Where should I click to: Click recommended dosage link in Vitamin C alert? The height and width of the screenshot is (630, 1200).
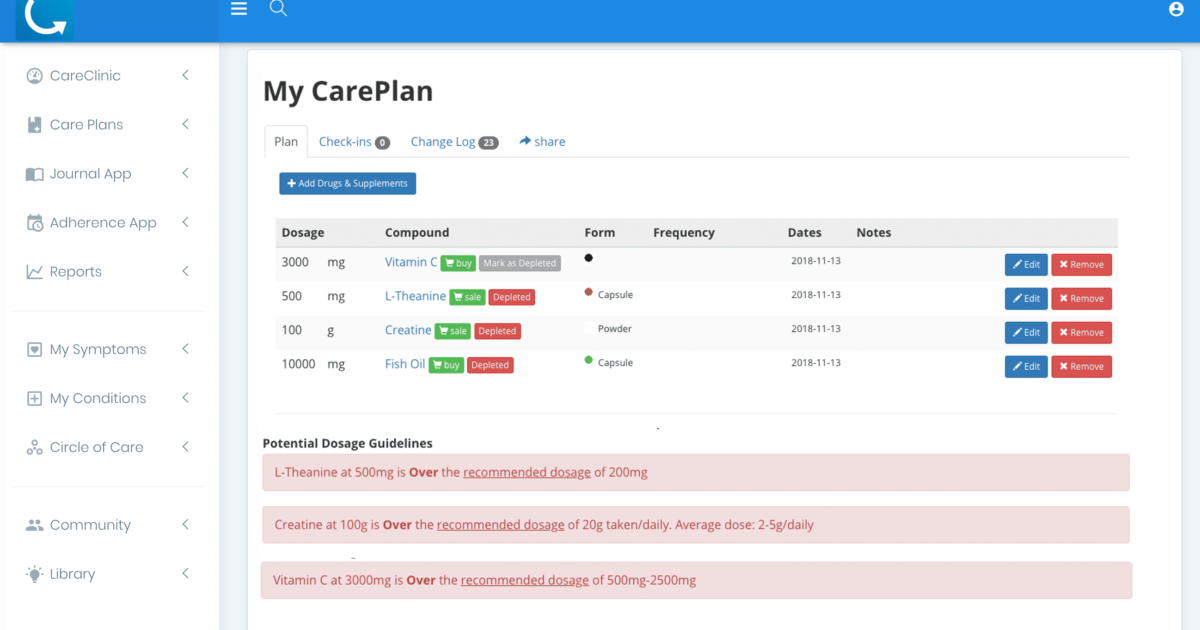pyautogui.click(x=525, y=580)
